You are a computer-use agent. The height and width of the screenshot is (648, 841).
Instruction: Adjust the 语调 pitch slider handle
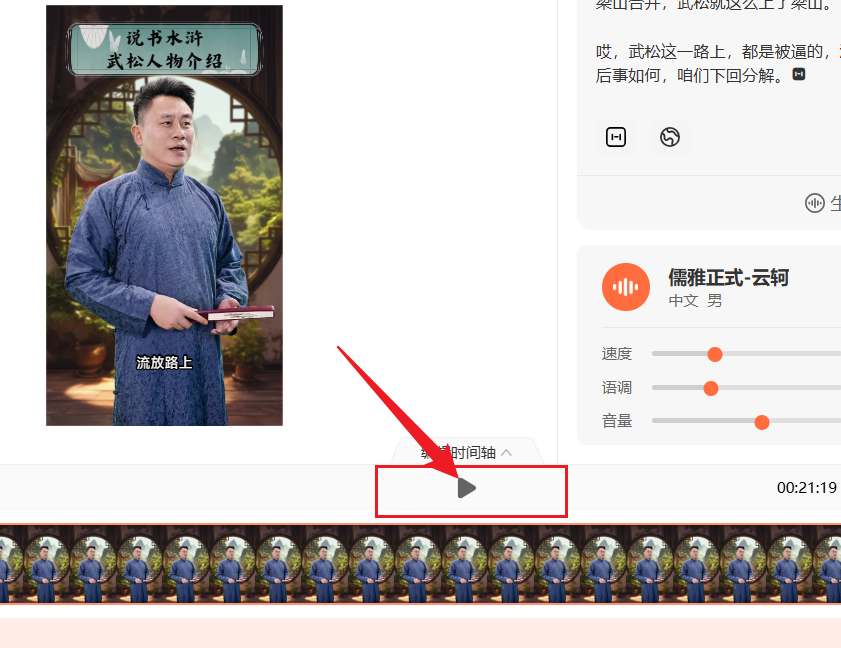(711, 388)
